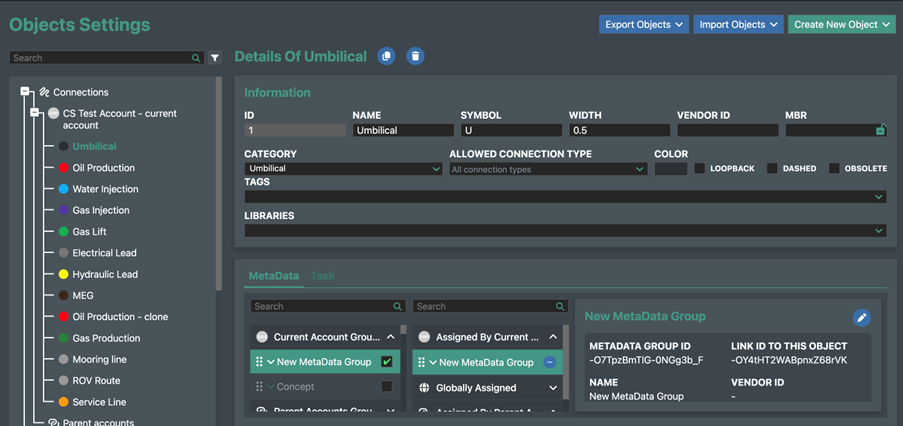
Task: Enable the Loopback checkbox
Action: pyautogui.click(x=700, y=169)
